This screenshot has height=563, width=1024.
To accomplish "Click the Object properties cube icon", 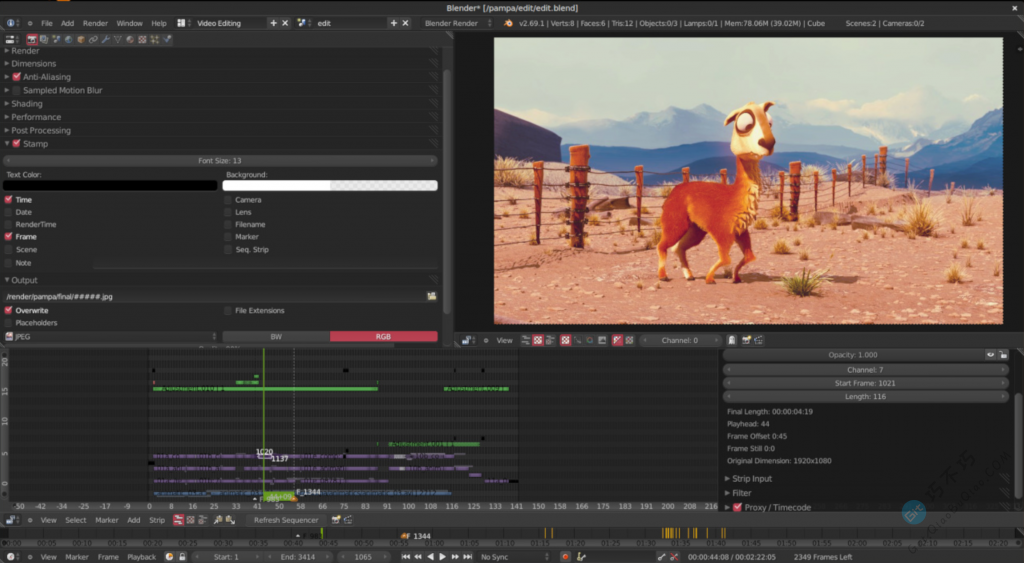I will (x=80, y=39).
